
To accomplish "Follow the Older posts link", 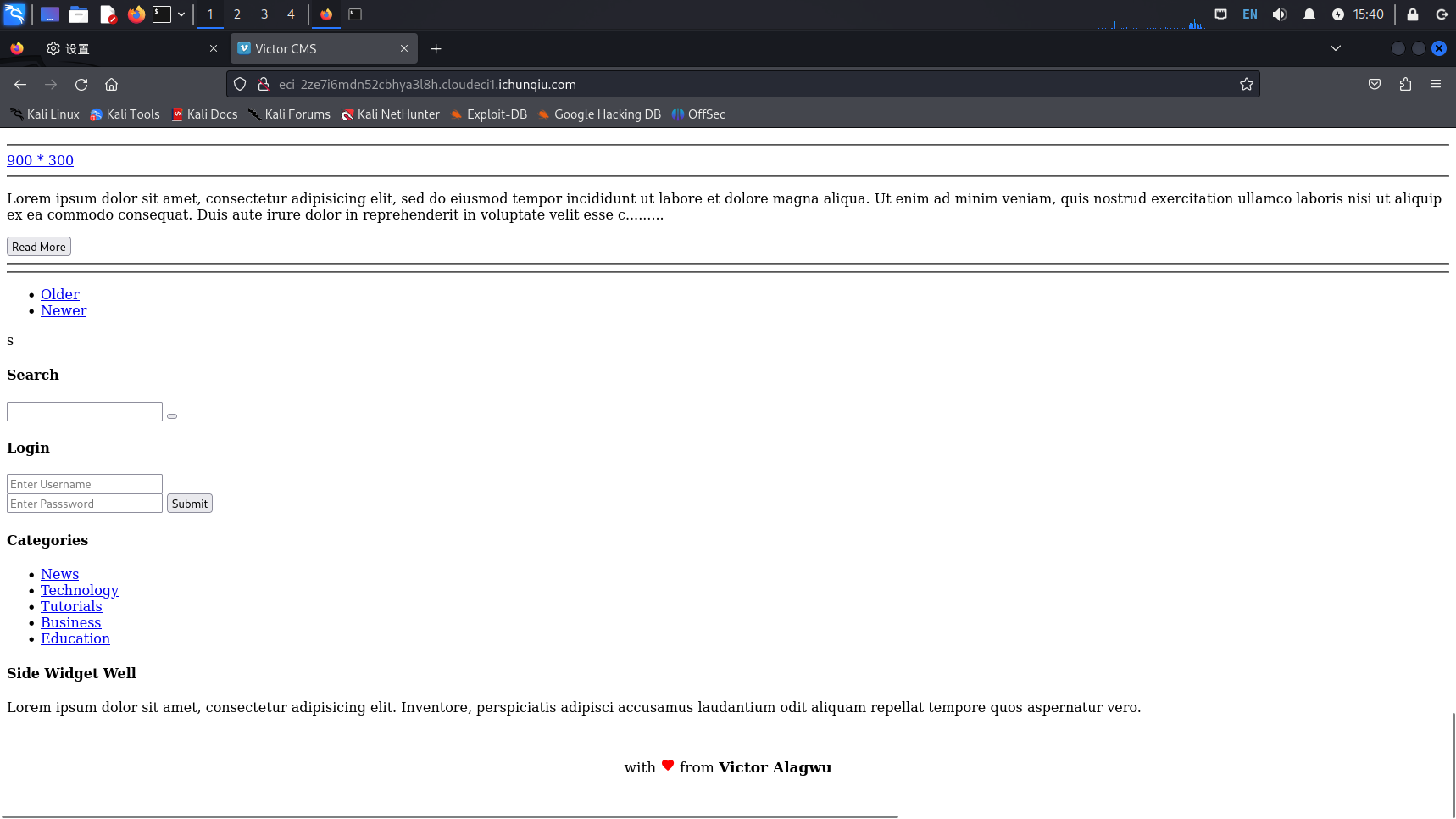I will pyautogui.click(x=59, y=294).
